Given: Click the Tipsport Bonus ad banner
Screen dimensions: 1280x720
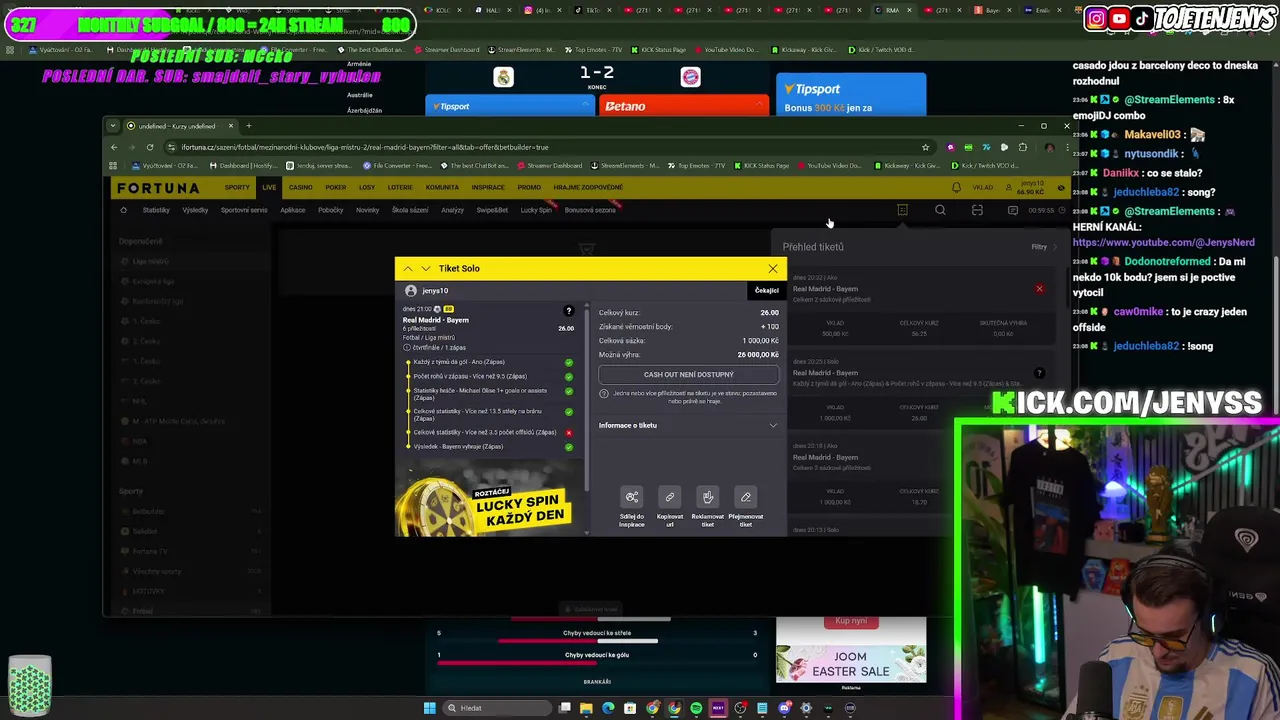Looking at the screenshot, I should [x=851, y=95].
